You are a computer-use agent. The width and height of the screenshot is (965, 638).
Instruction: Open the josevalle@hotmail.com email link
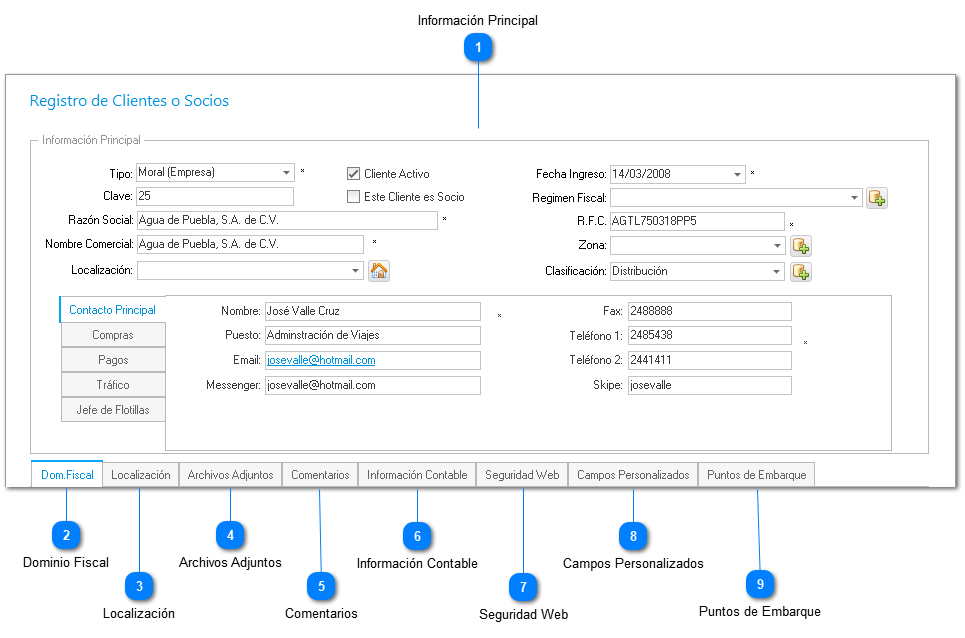321,360
